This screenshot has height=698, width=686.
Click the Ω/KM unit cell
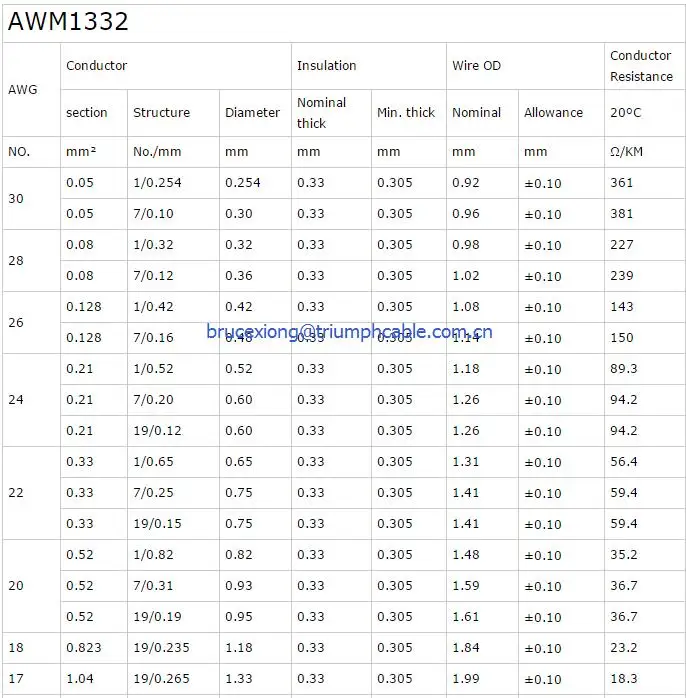[627, 152]
